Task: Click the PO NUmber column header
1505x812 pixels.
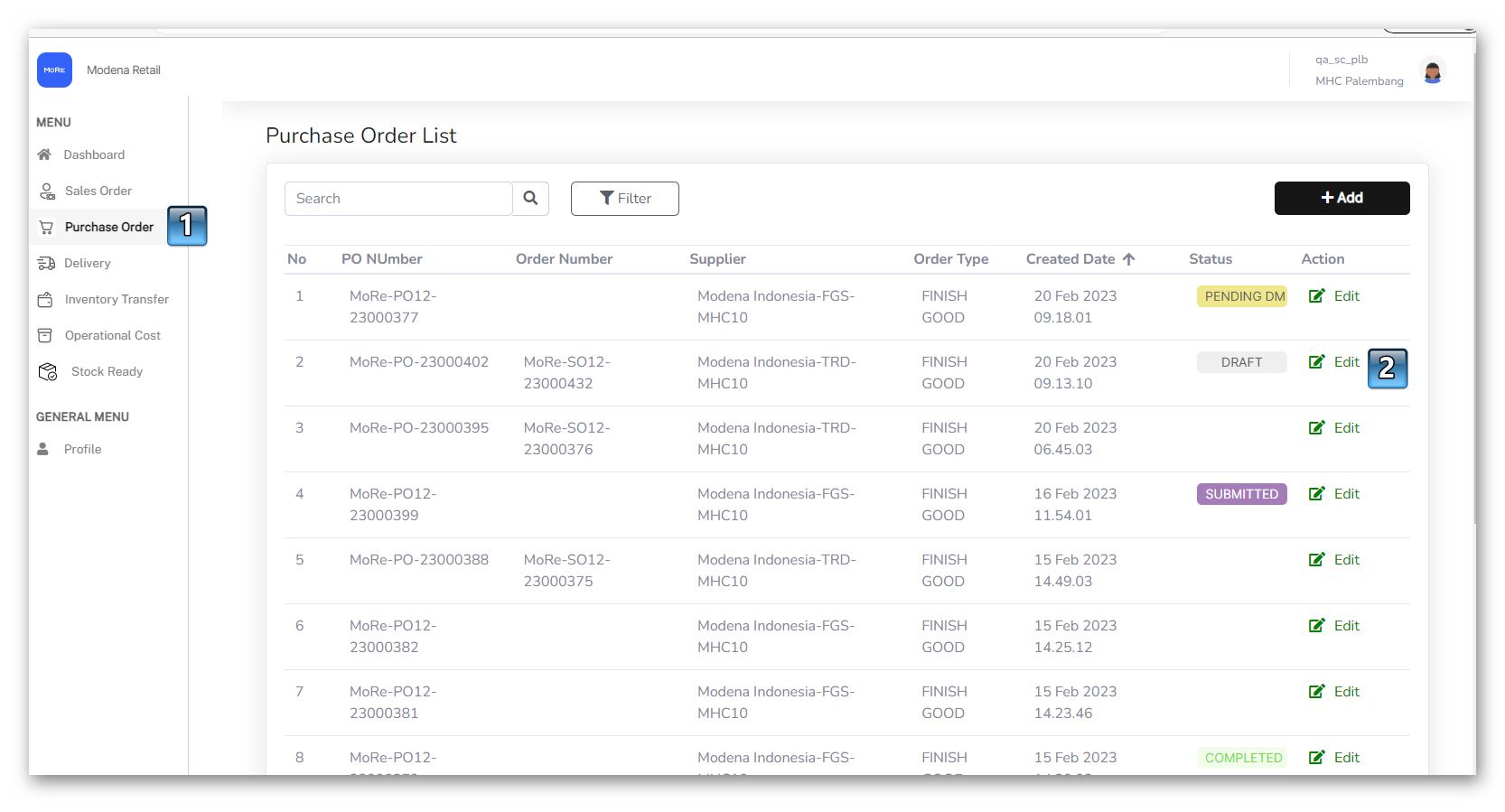Action: point(381,259)
